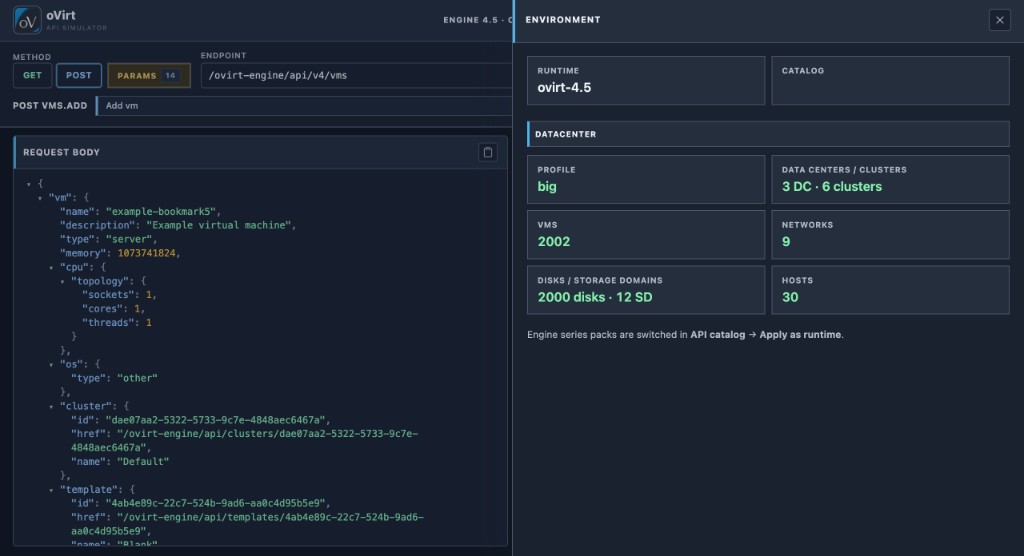This screenshot has width=1024, height=556.
Task: Click the "example-bookmark5" name value
Action: tap(161, 212)
